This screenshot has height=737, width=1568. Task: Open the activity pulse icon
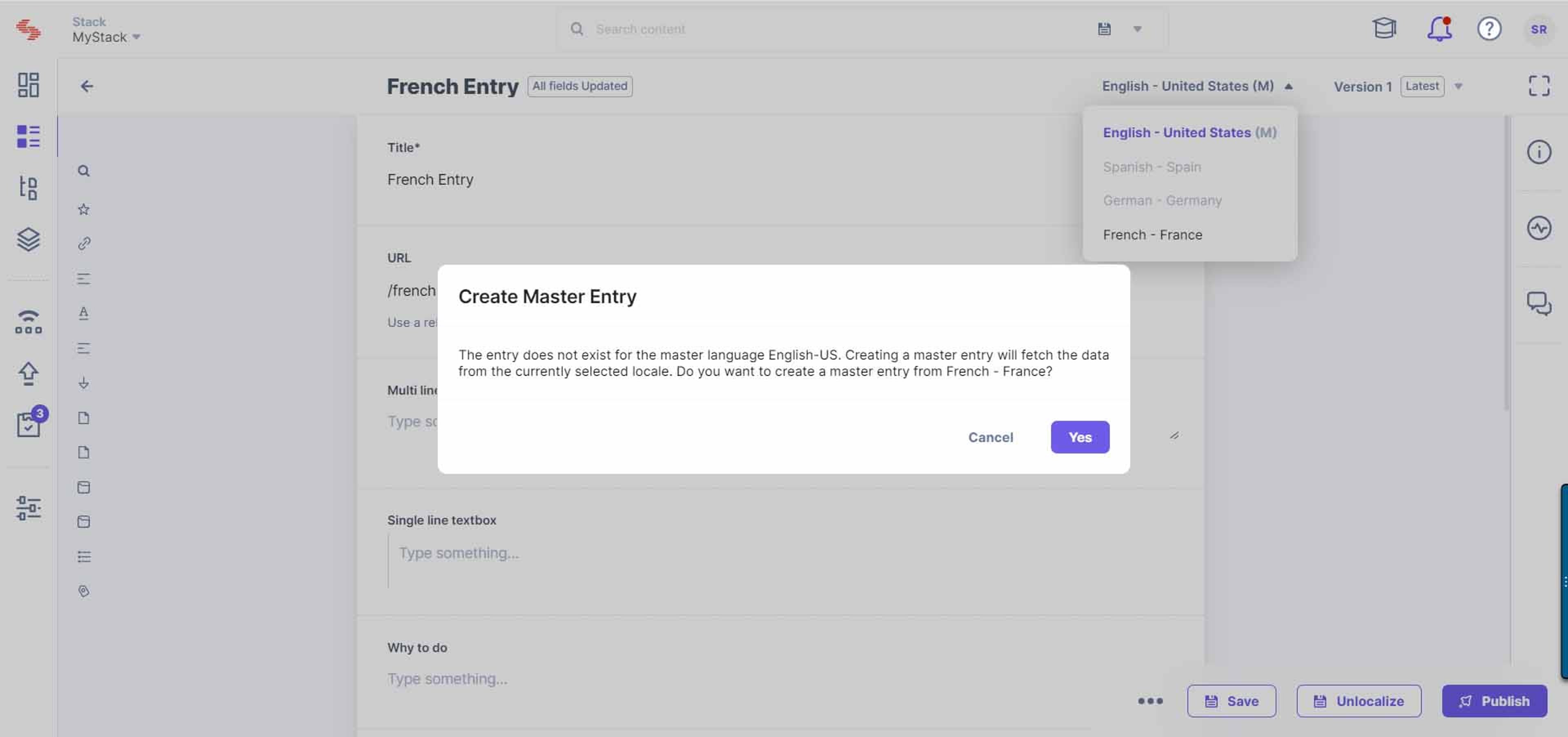1539,228
